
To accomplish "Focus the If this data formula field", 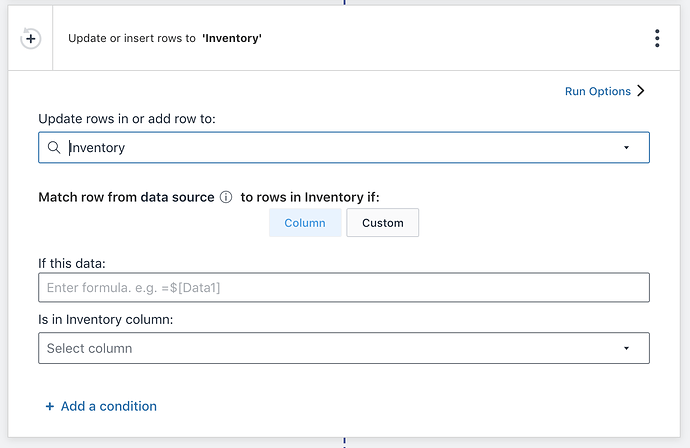I will coord(343,288).
